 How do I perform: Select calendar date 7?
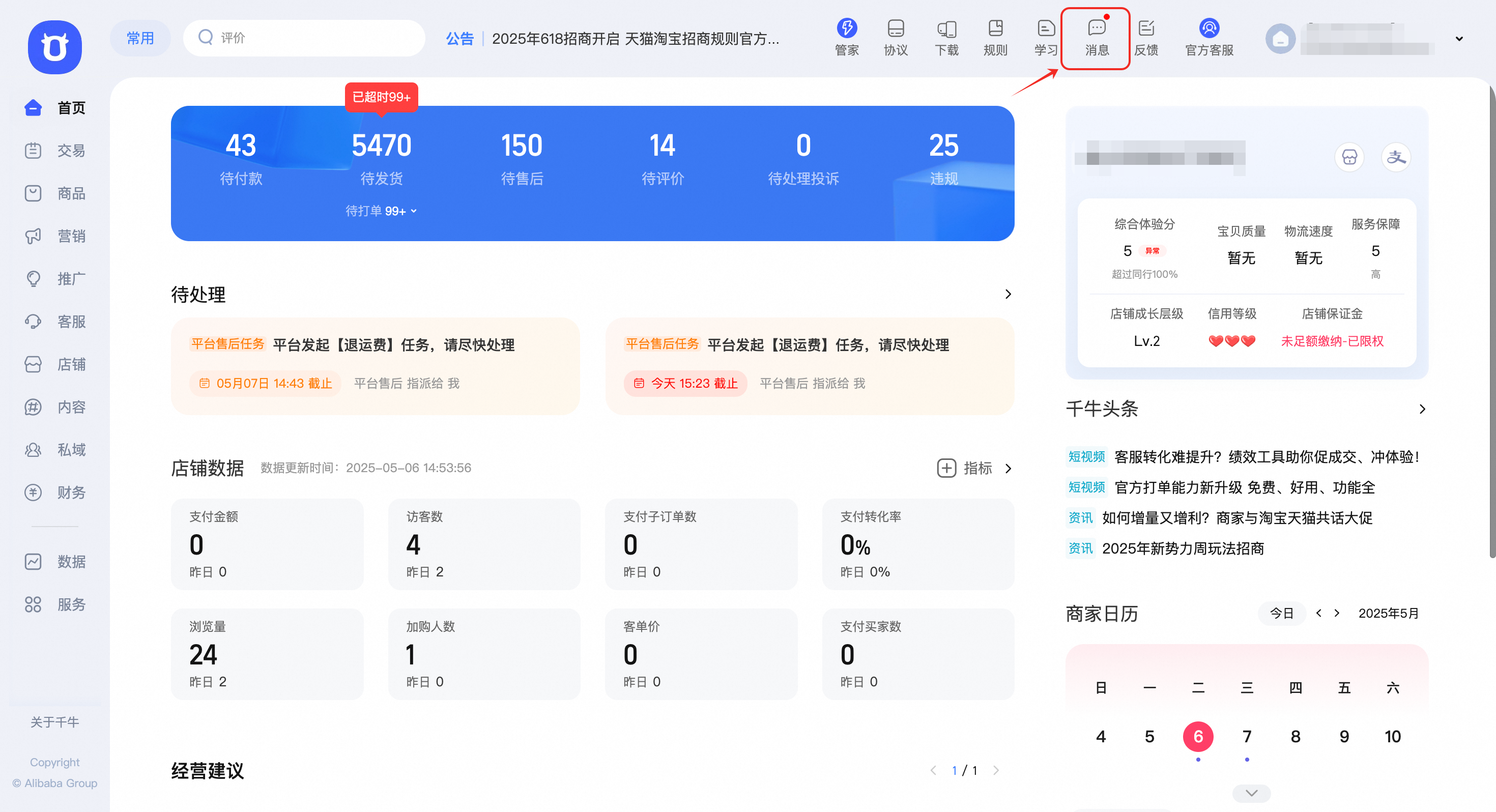(x=1247, y=737)
